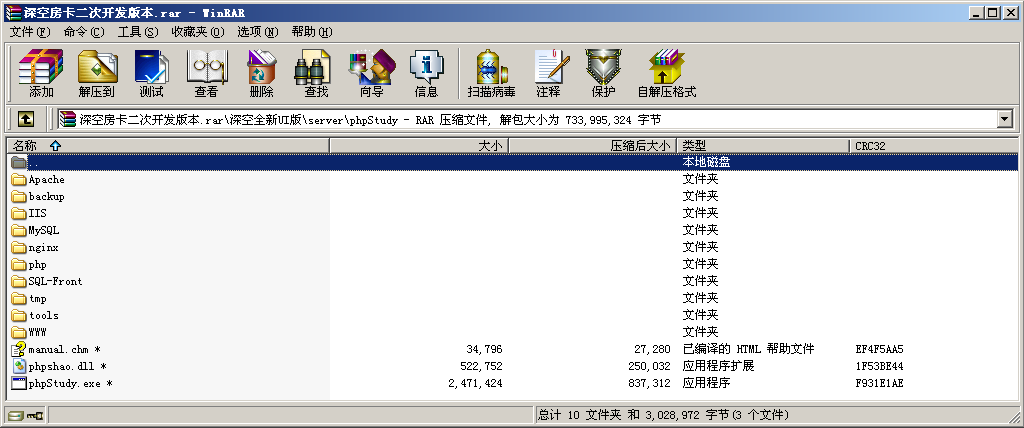Go up one folder level button
1024x428 pixels.
tap(26, 120)
